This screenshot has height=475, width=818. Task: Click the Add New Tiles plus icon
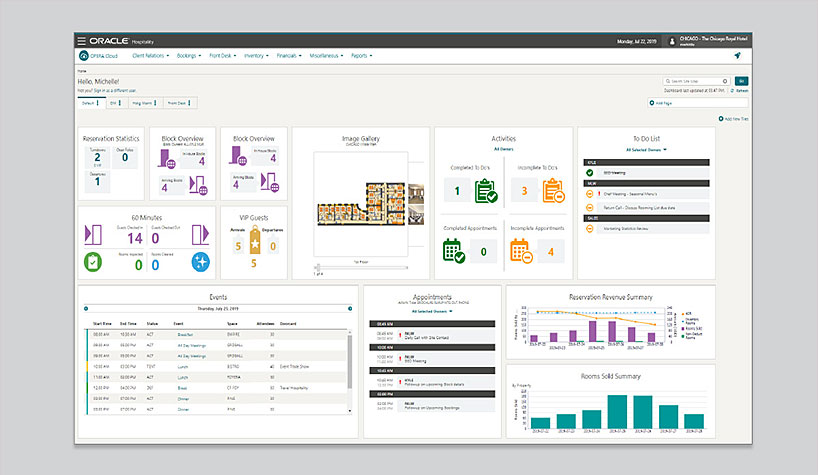[x=721, y=119]
